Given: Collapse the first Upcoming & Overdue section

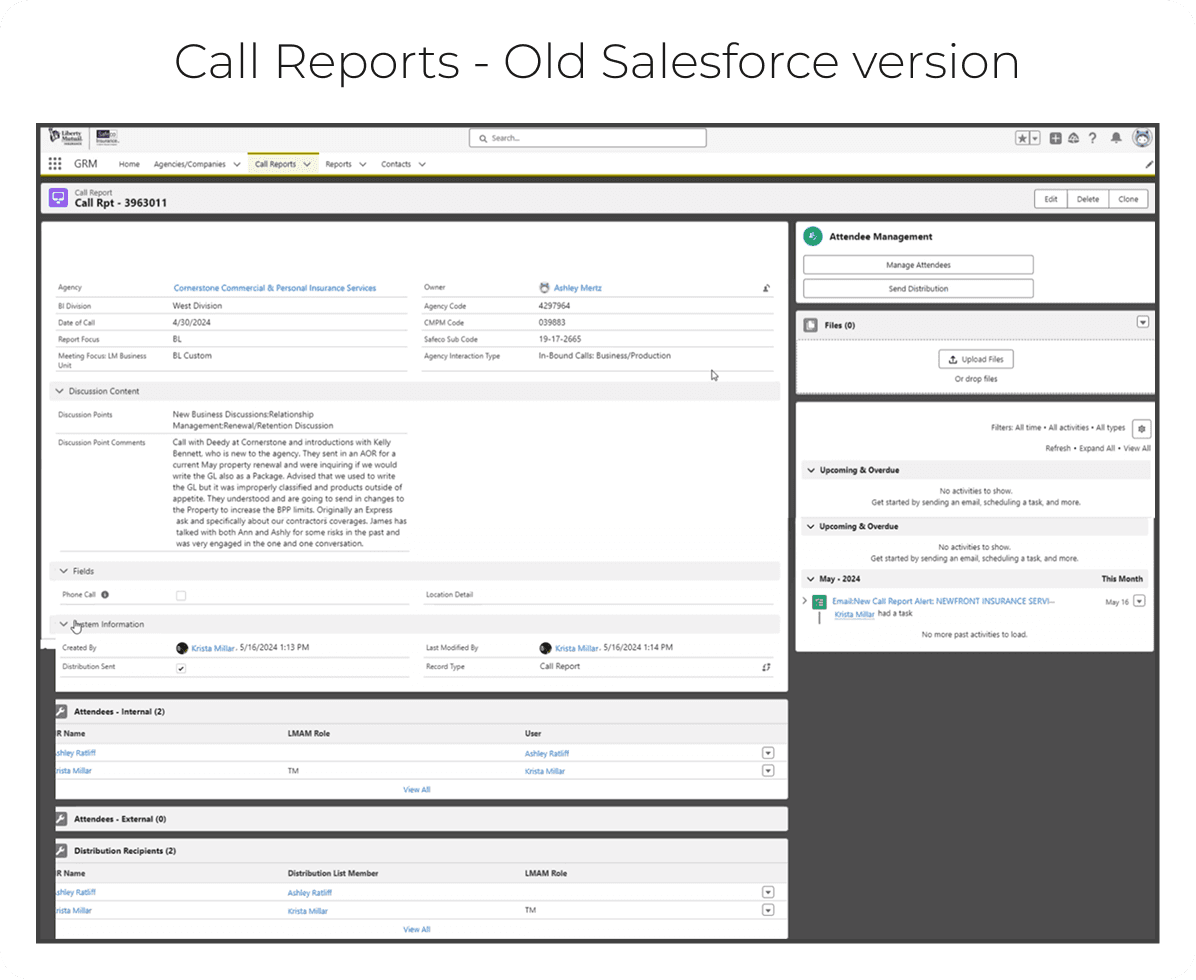Looking at the screenshot, I should click(811, 471).
